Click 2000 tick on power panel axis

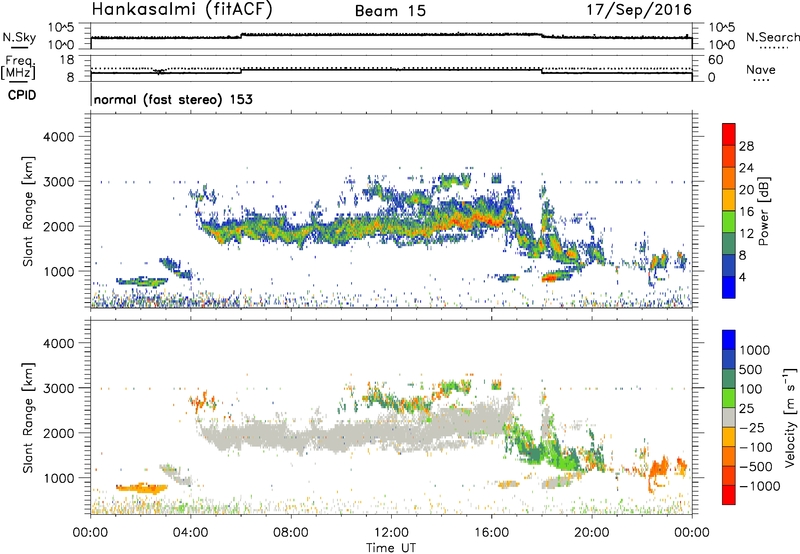click(x=59, y=226)
